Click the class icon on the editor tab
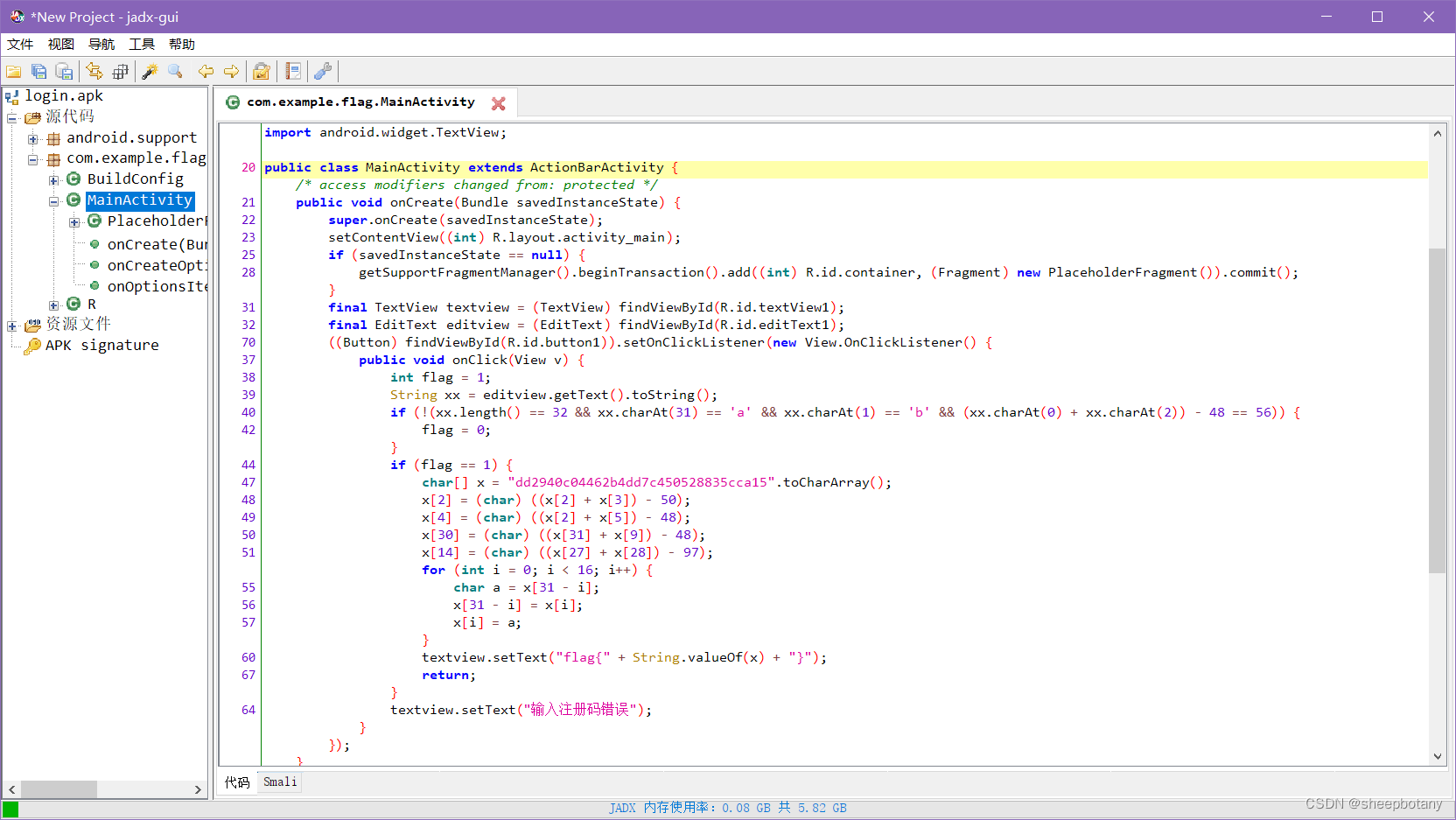 233,102
